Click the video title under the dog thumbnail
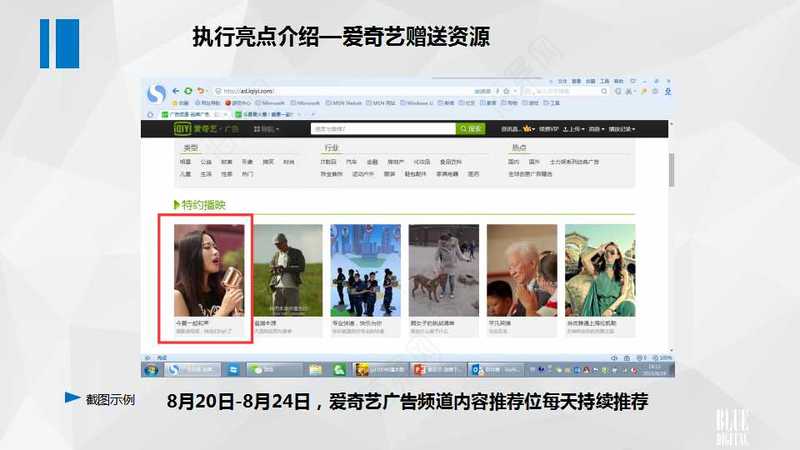Viewport: 800px width, 450px height. tap(432, 323)
